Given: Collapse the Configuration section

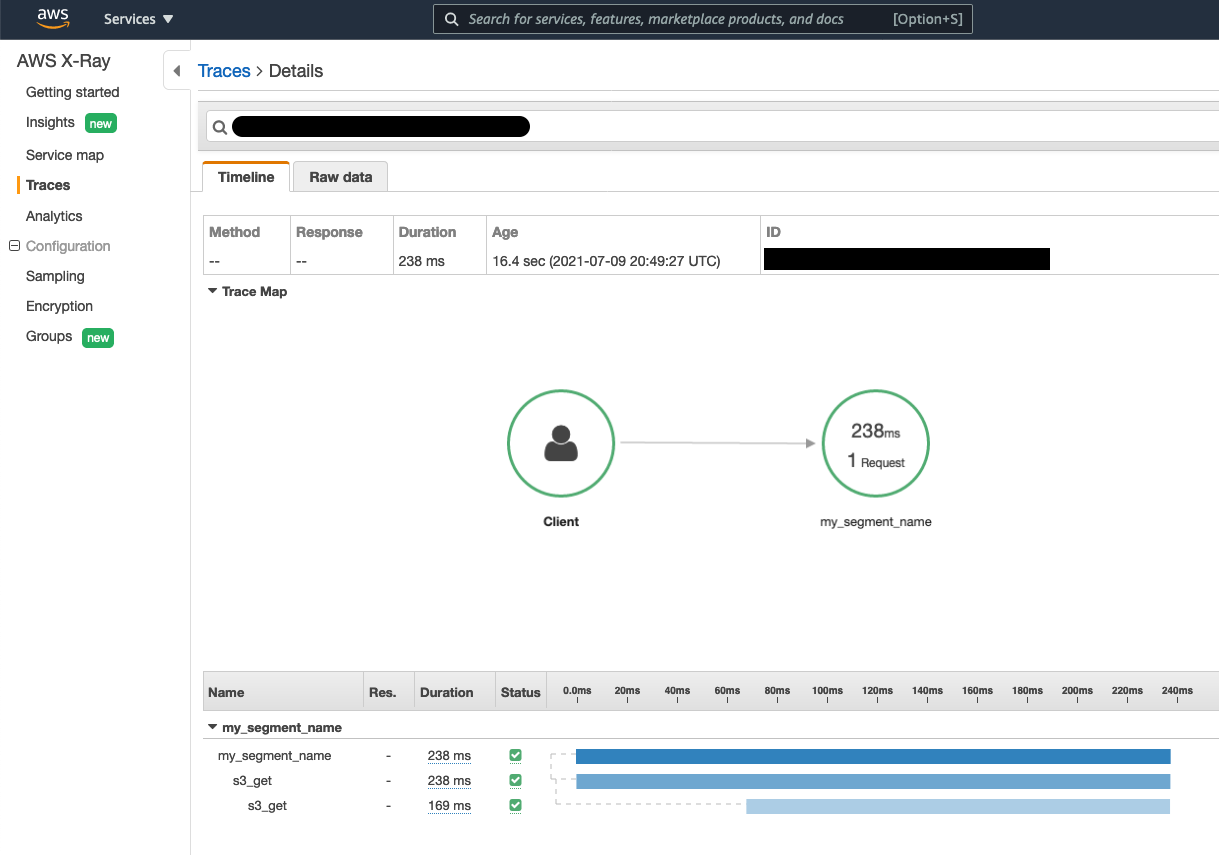Looking at the screenshot, I should [14, 246].
